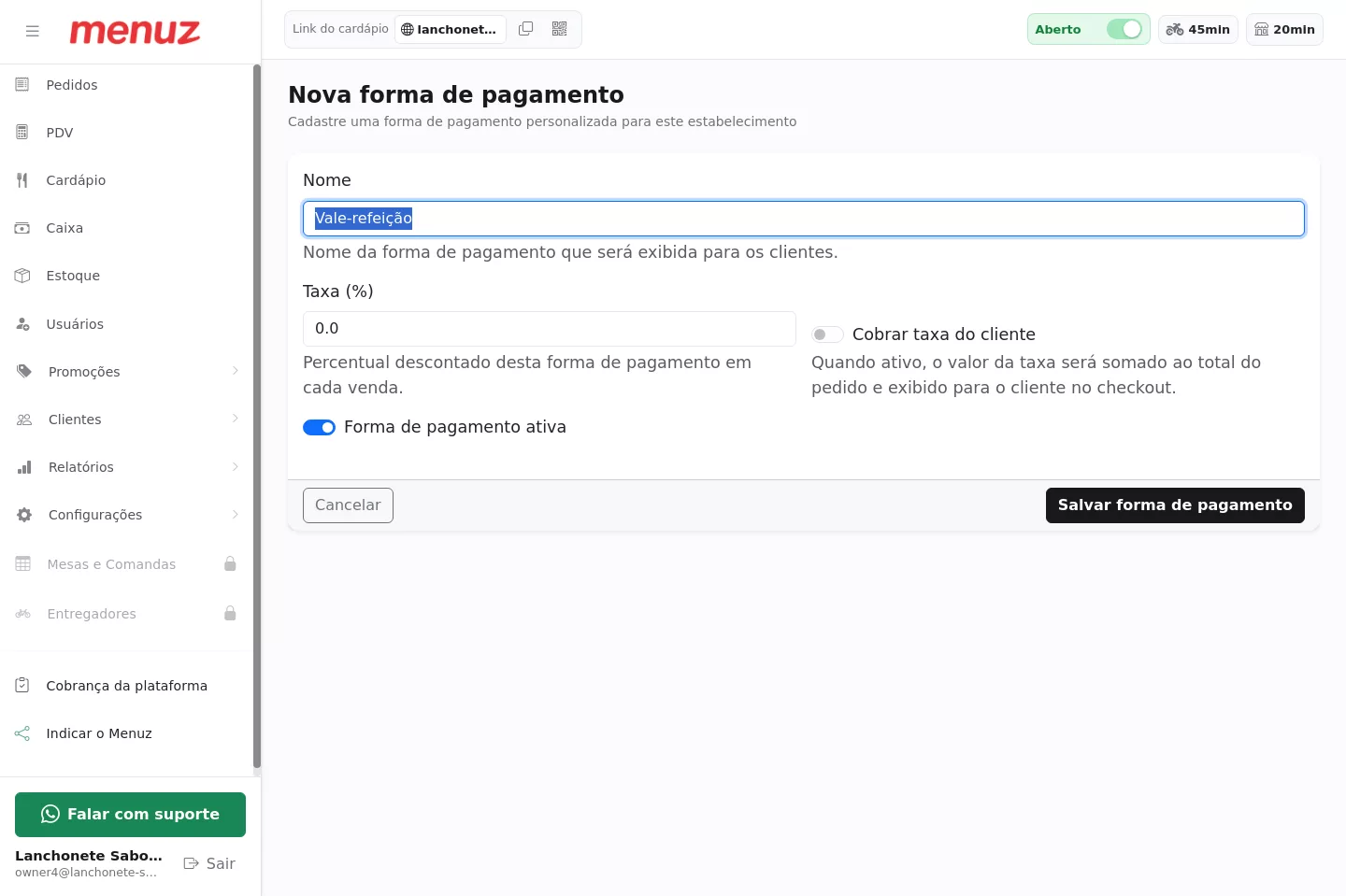This screenshot has width=1346, height=896.
Task: Click the Mesas e Comandas lock icon
Action: tap(230, 563)
